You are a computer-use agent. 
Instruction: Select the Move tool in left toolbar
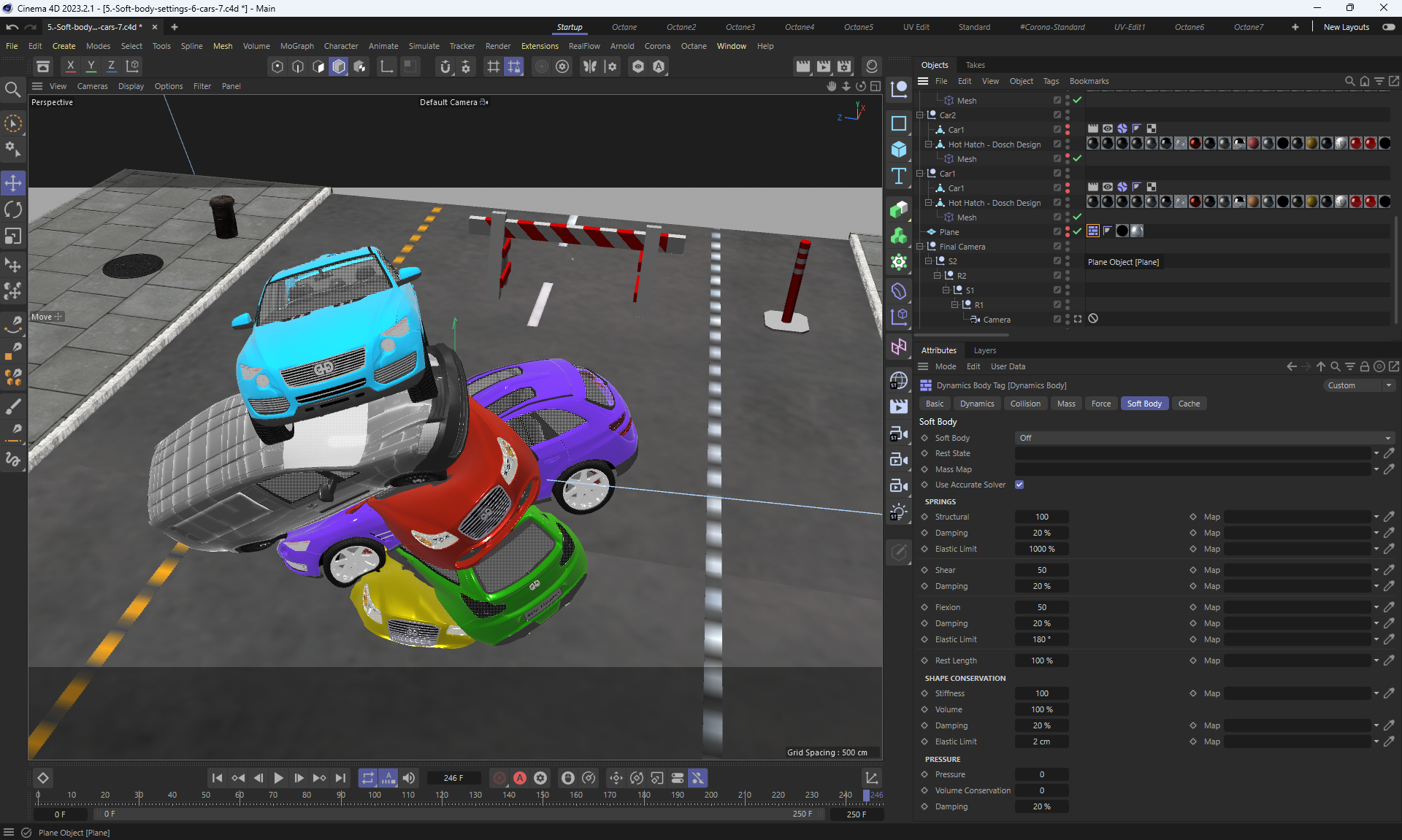pyautogui.click(x=13, y=182)
